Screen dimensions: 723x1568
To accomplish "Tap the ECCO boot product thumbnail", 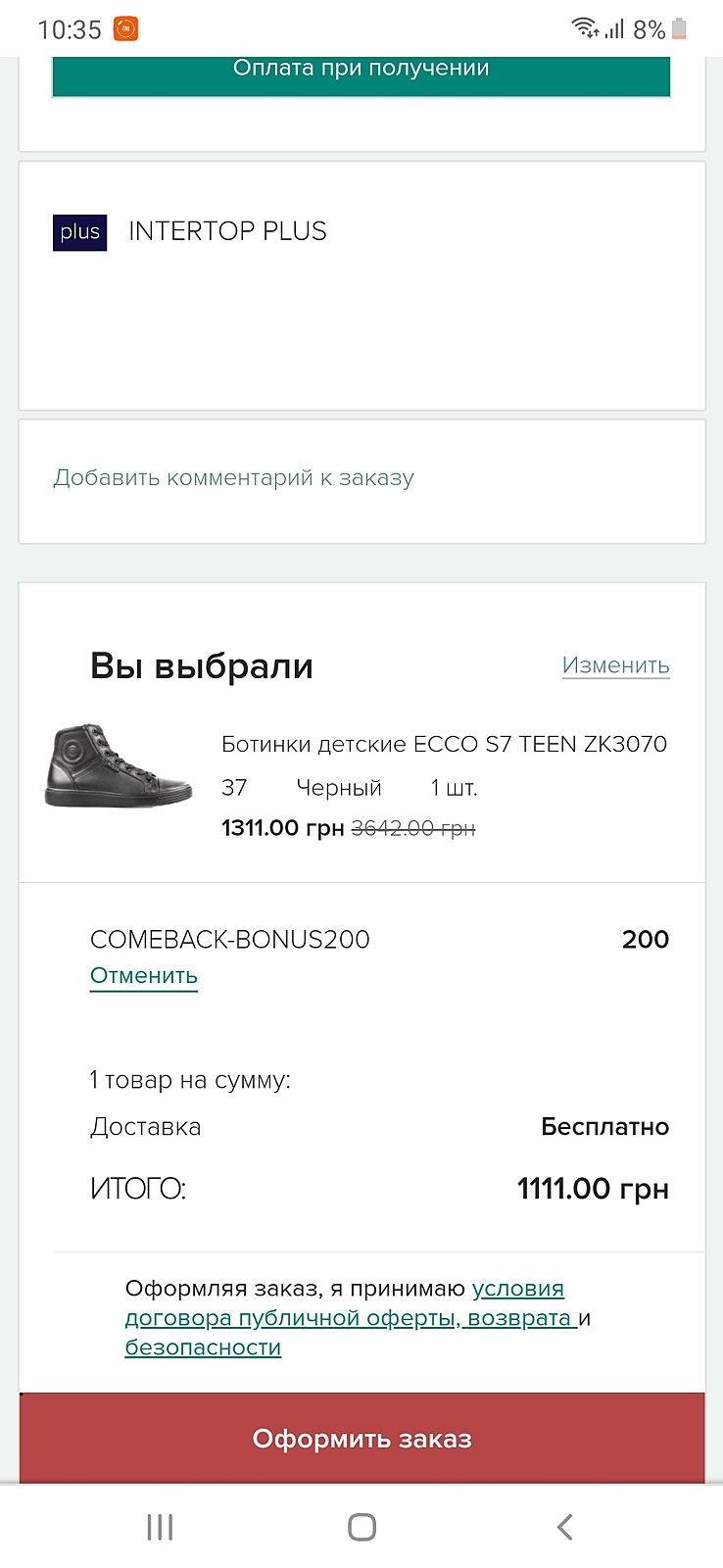I will coord(119,766).
